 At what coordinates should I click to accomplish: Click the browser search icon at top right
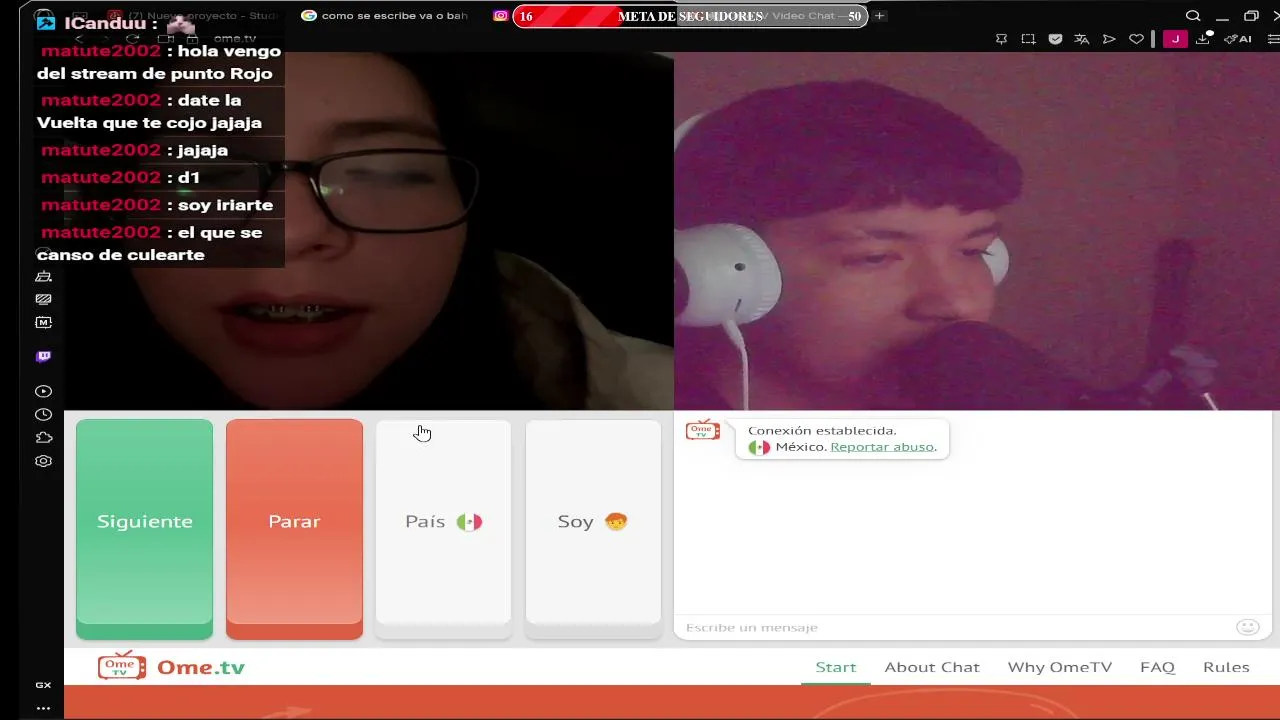click(1193, 16)
